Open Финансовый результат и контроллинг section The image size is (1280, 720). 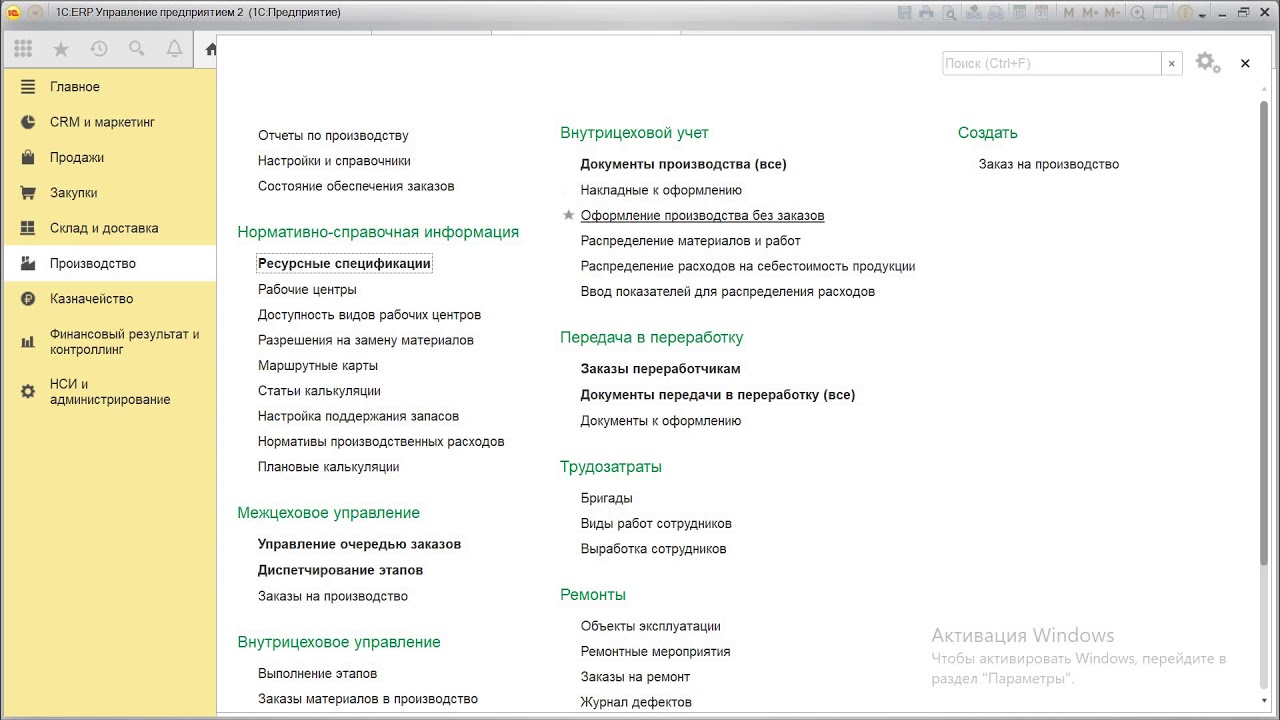[108, 342]
